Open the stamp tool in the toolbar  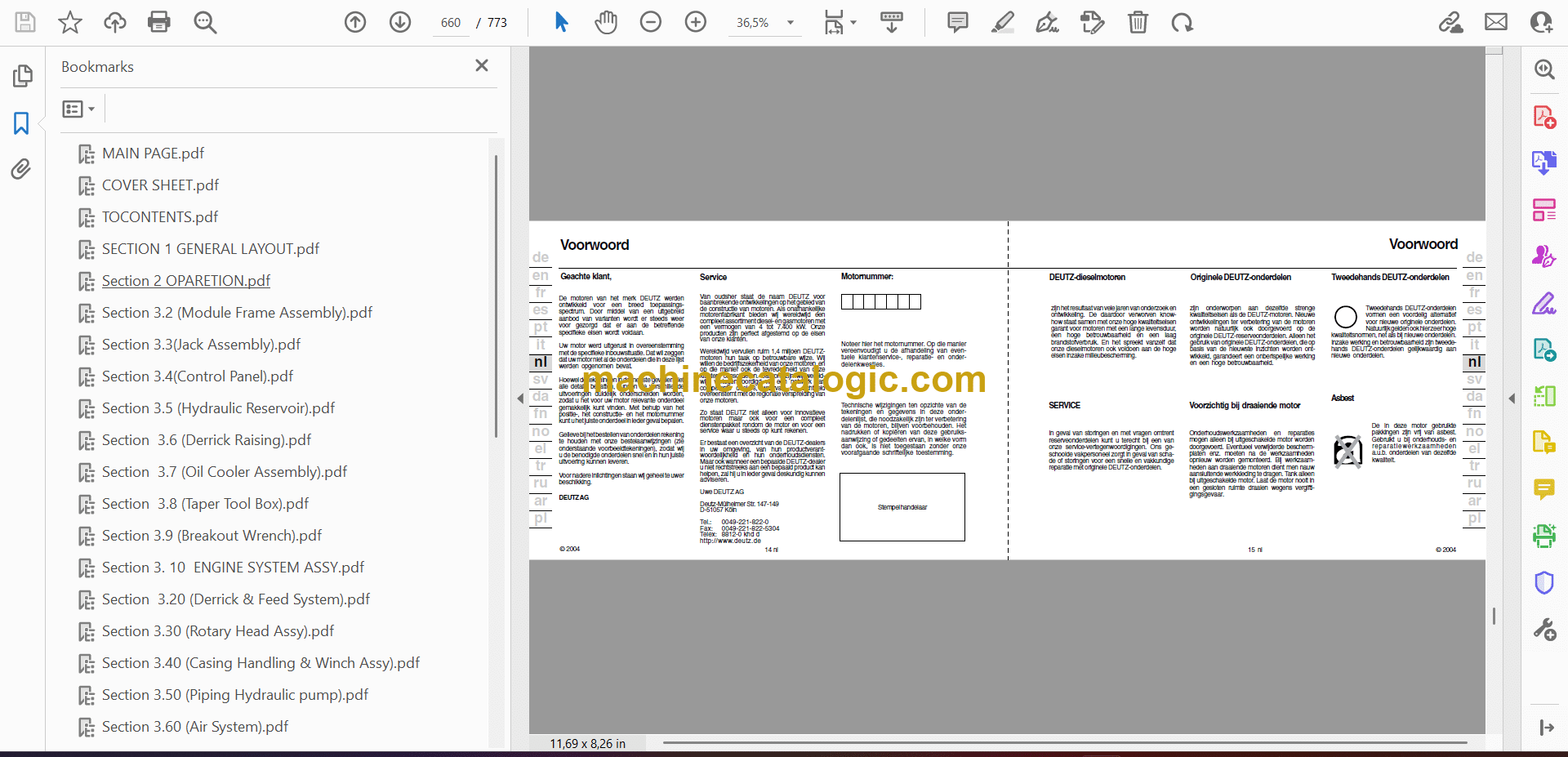(x=1093, y=22)
